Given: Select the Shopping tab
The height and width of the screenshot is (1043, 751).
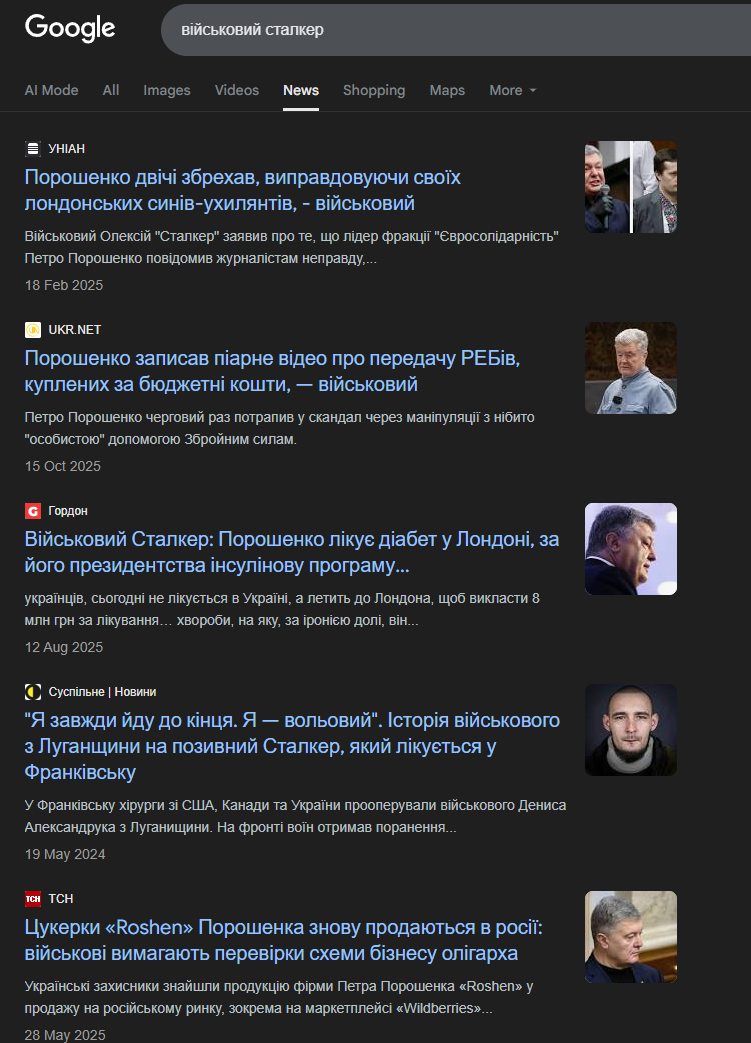Looking at the screenshot, I should point(374,90).
